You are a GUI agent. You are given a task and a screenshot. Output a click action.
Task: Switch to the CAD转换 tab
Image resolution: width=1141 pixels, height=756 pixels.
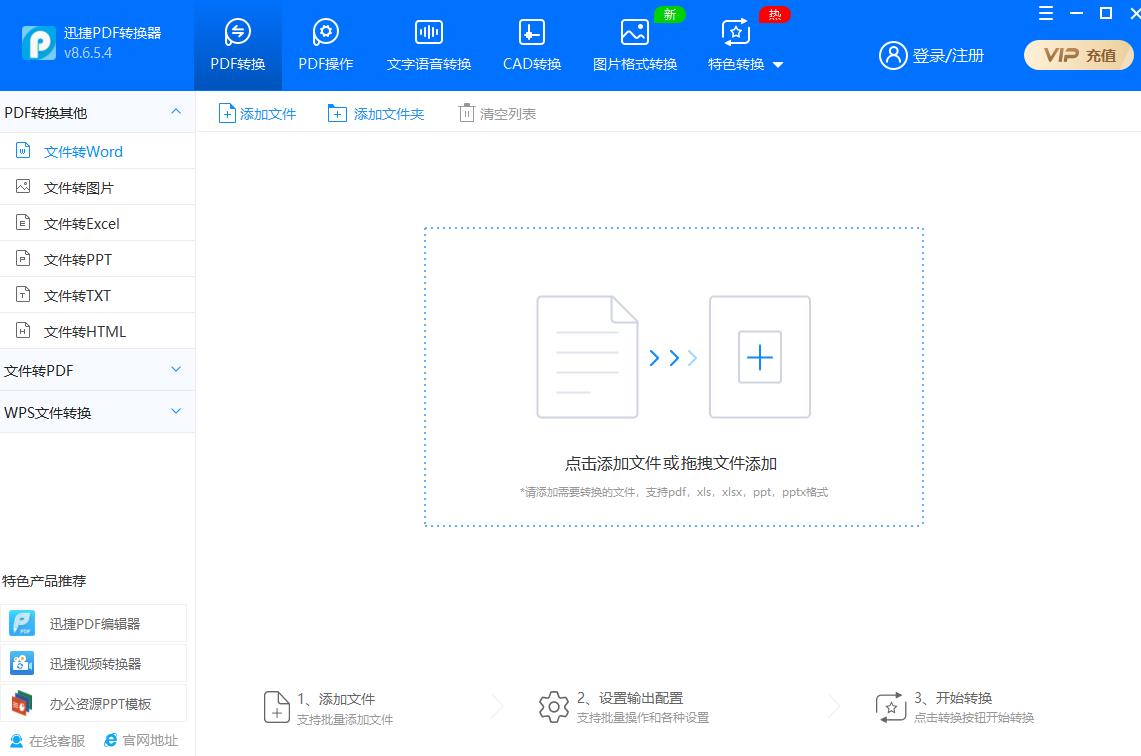pyautogui.click(x=530, y=45)
